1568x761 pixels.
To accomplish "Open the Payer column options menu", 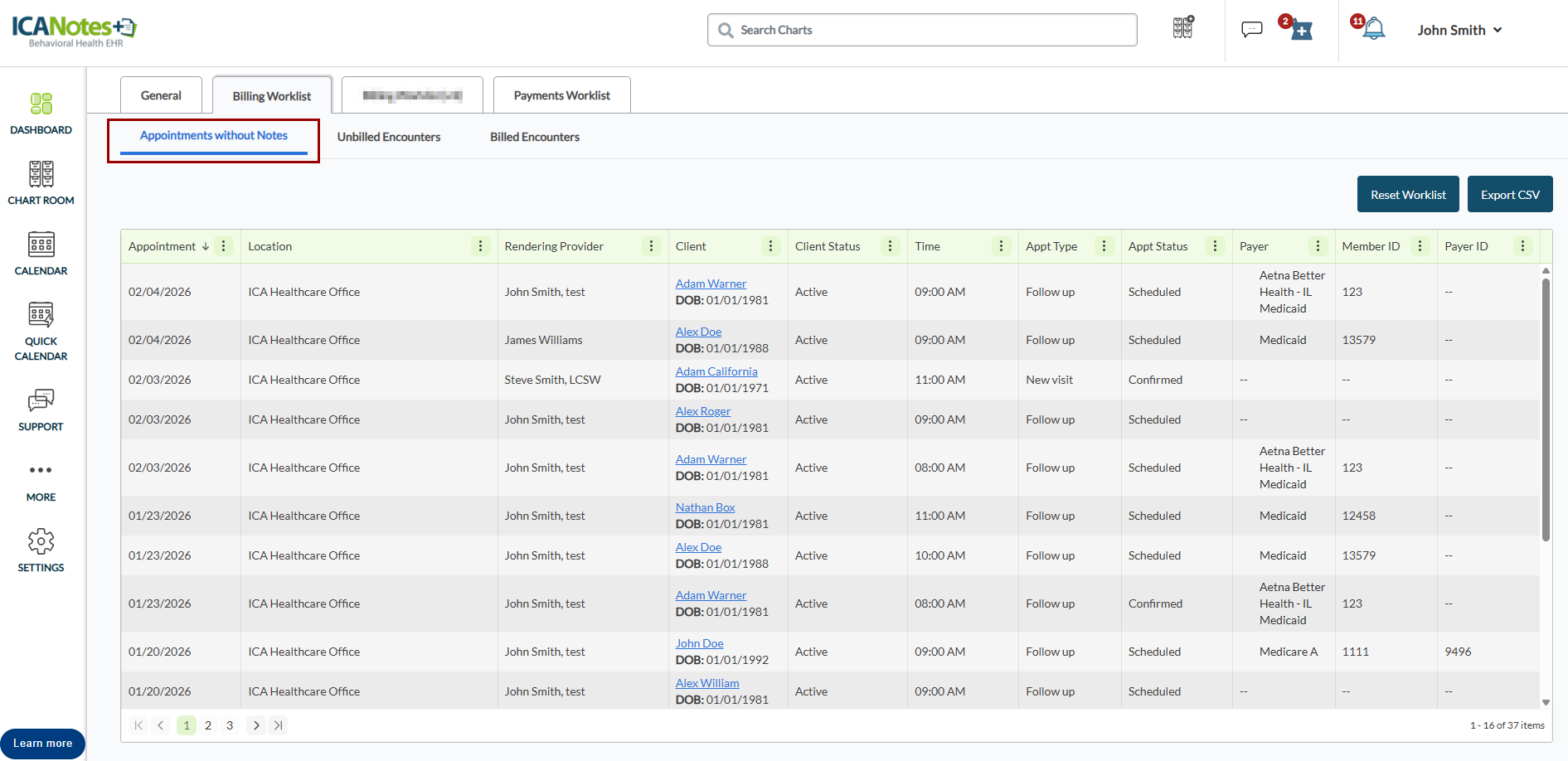I will coord(1318,246).
